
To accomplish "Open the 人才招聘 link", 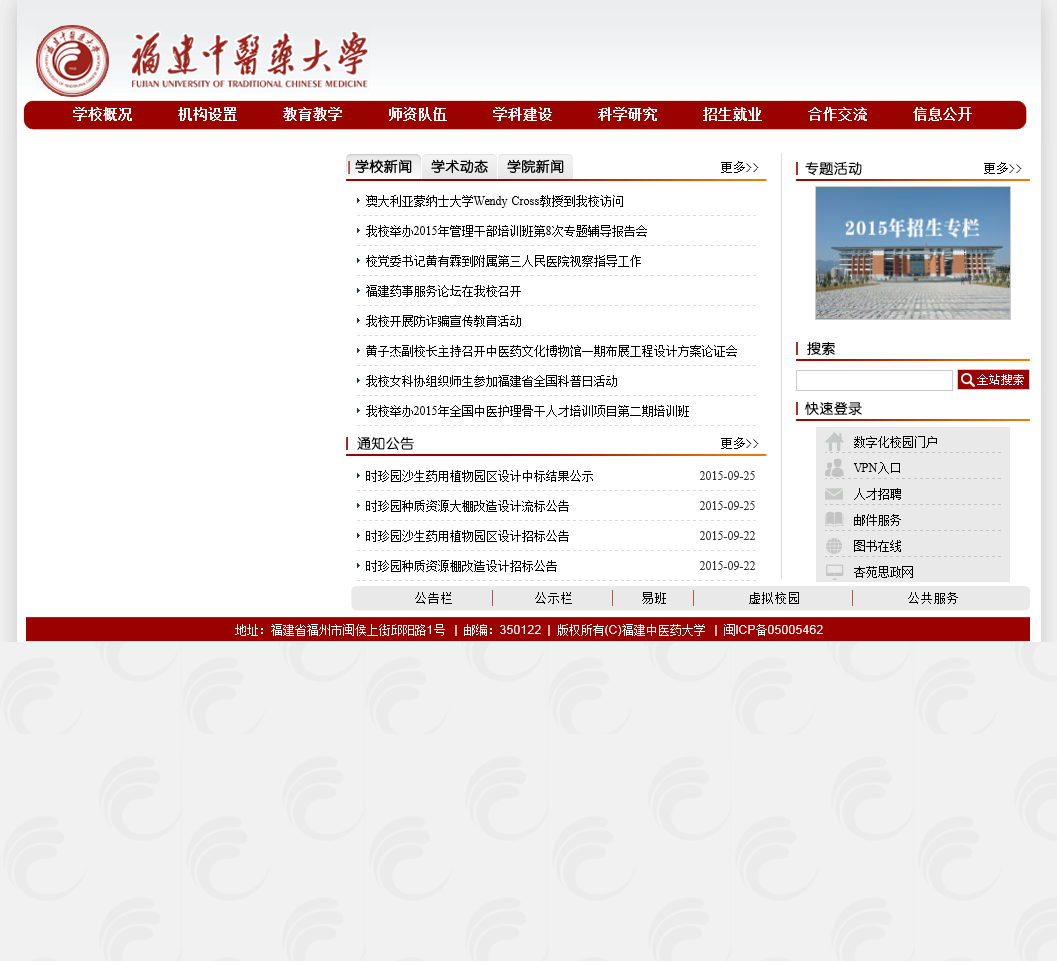I will click(x=877, y=494).
